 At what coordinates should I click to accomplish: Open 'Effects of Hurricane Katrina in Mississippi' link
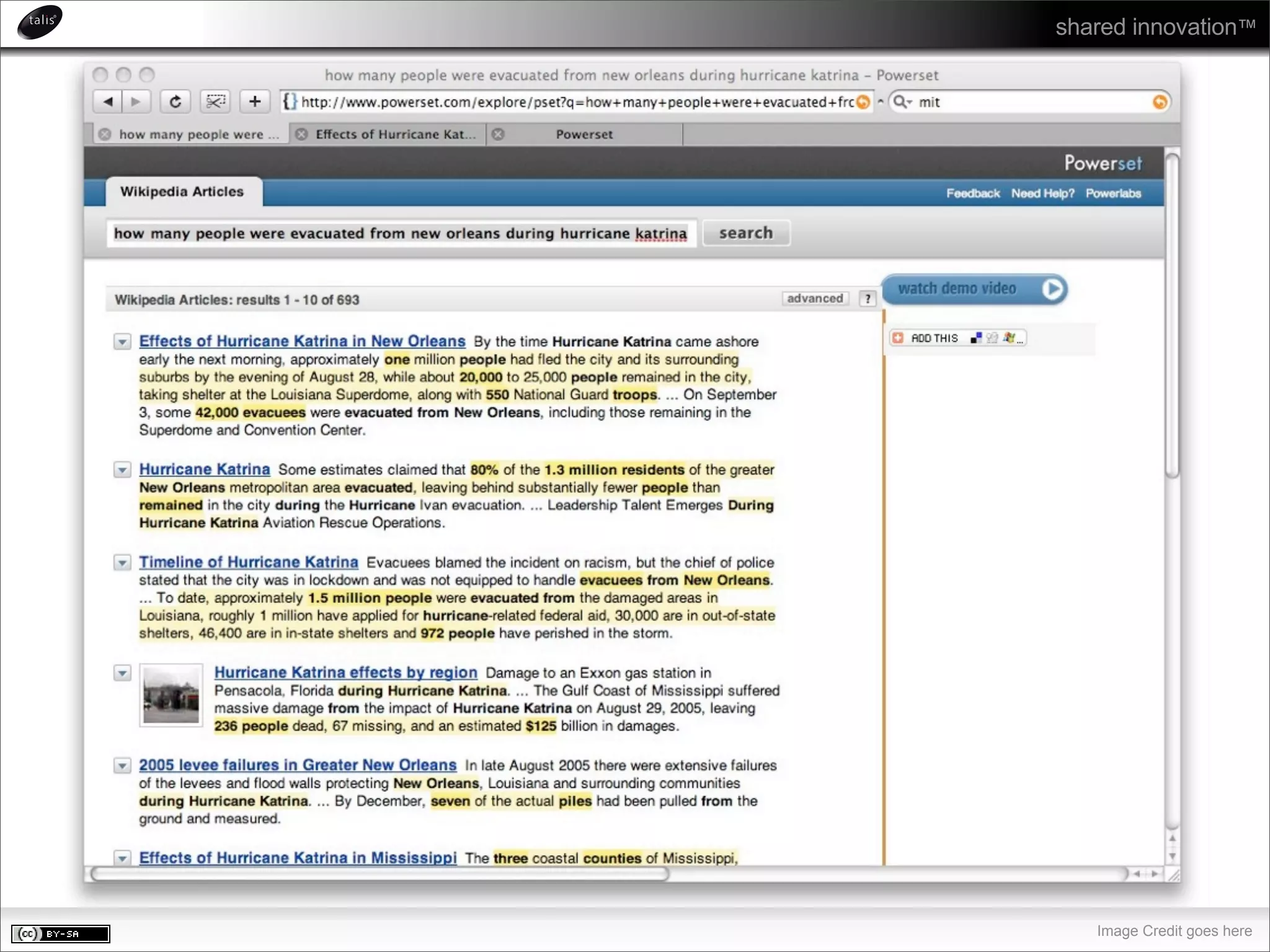298,857
